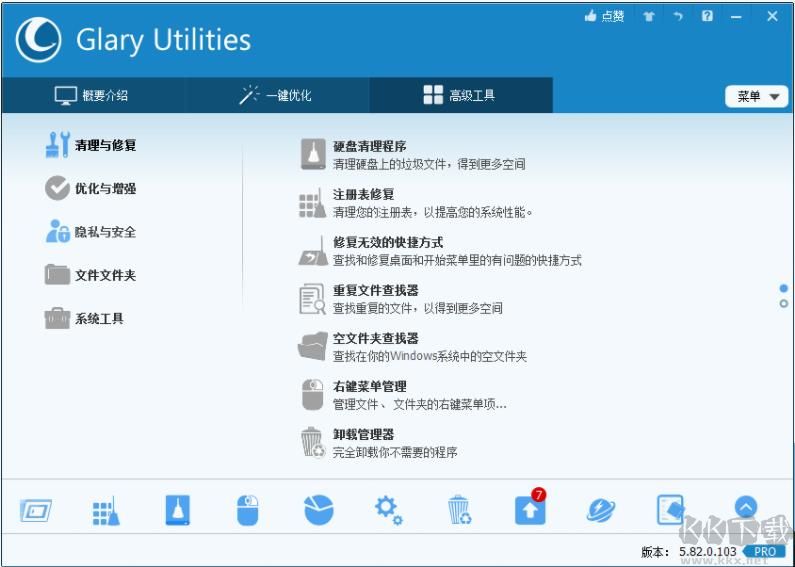
Task: Go to first page dot indicator
Action: click(784, 289)
